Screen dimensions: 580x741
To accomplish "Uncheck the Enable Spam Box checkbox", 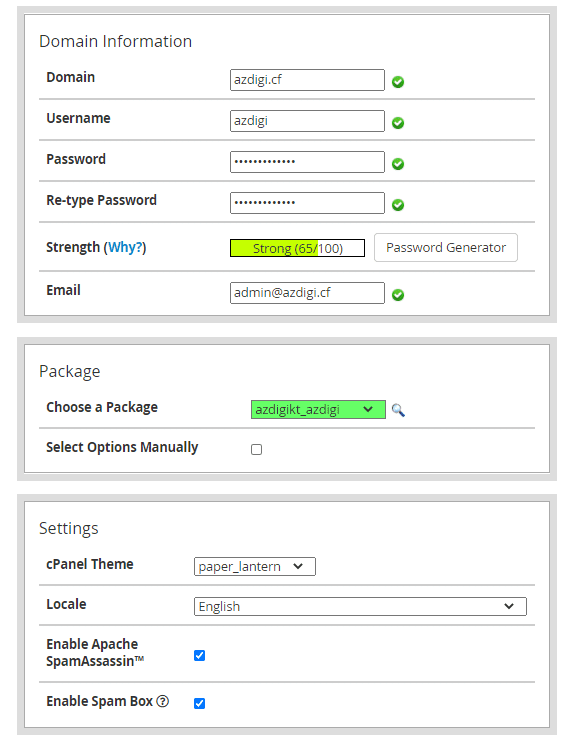I will point(199,703).
